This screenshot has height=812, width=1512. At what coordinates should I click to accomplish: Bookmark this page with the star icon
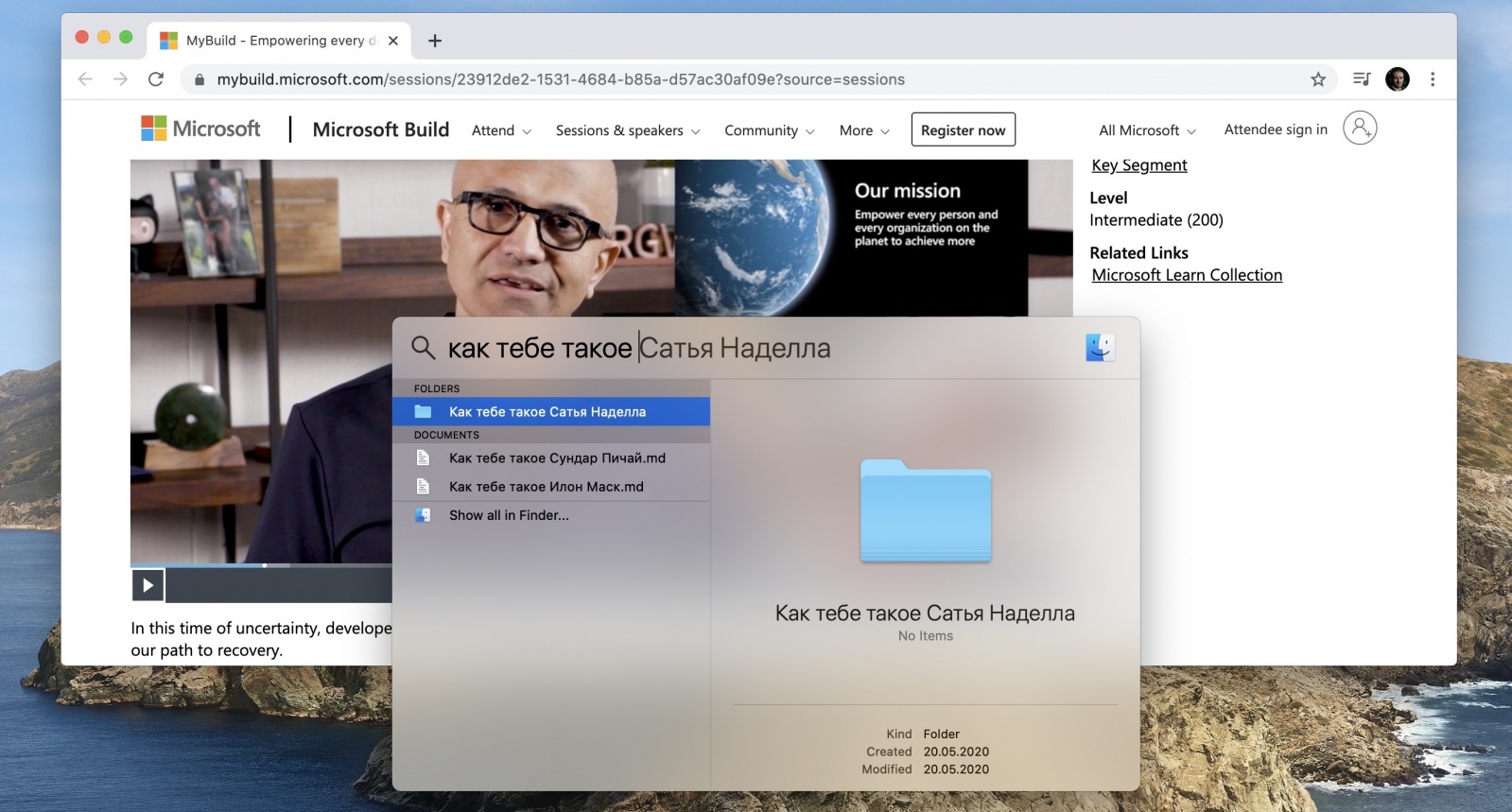1318,79
